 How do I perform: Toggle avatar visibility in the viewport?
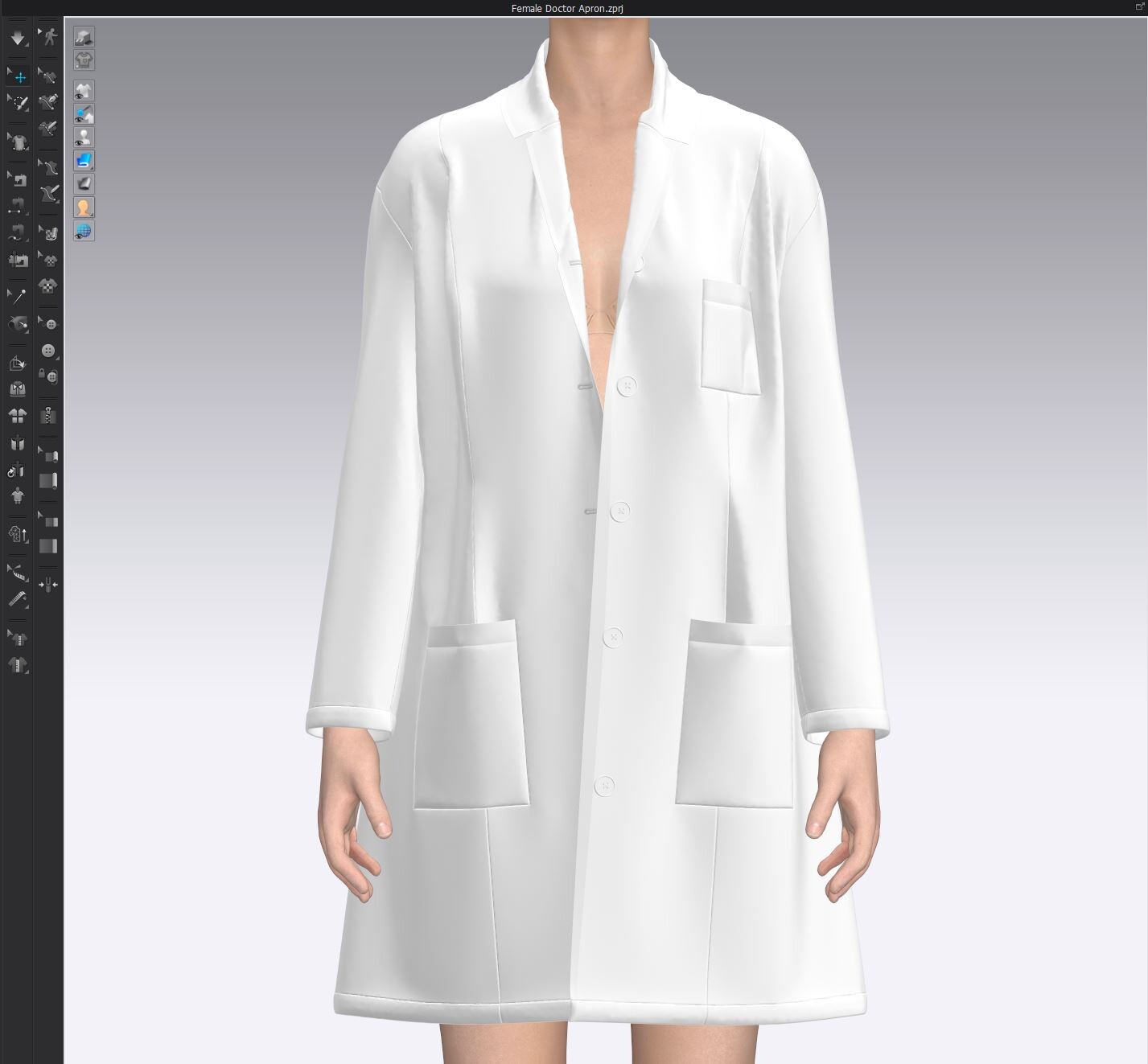point(84,136)
